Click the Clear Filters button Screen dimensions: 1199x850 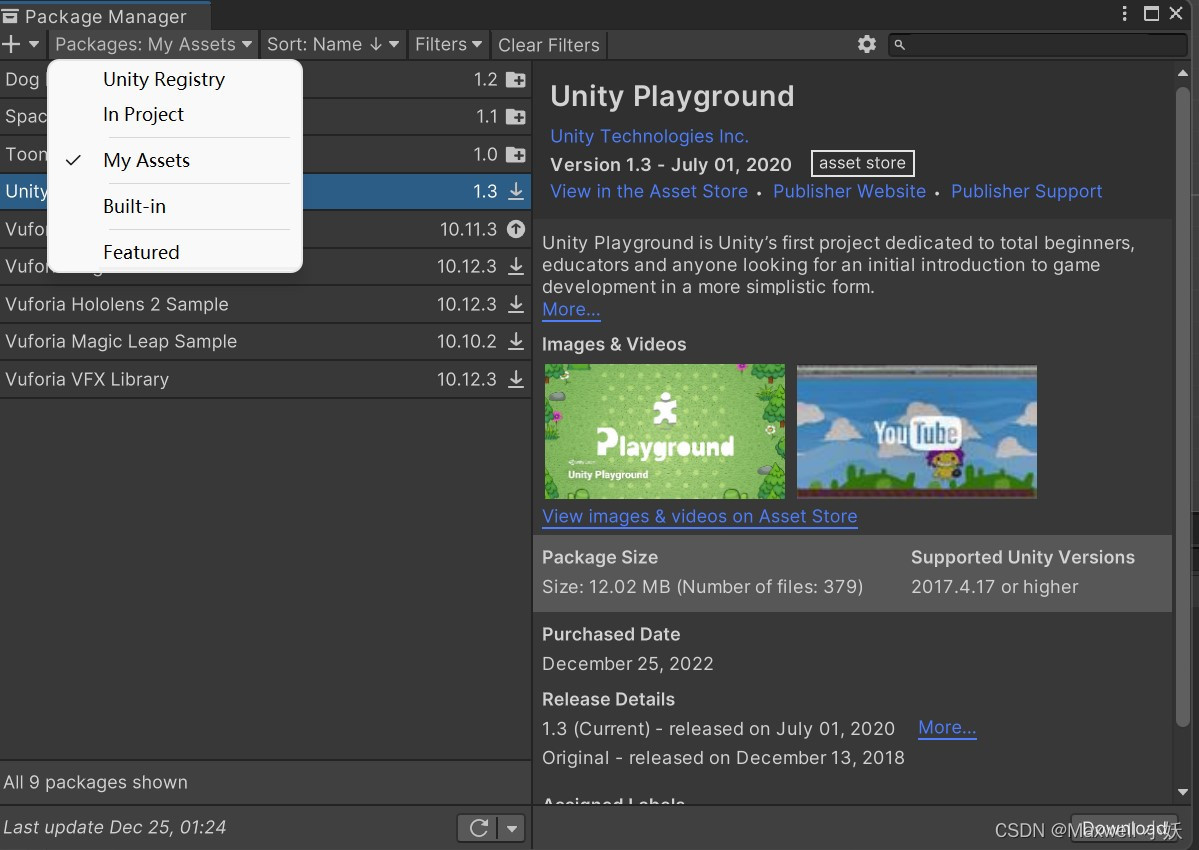coord(548,45)
